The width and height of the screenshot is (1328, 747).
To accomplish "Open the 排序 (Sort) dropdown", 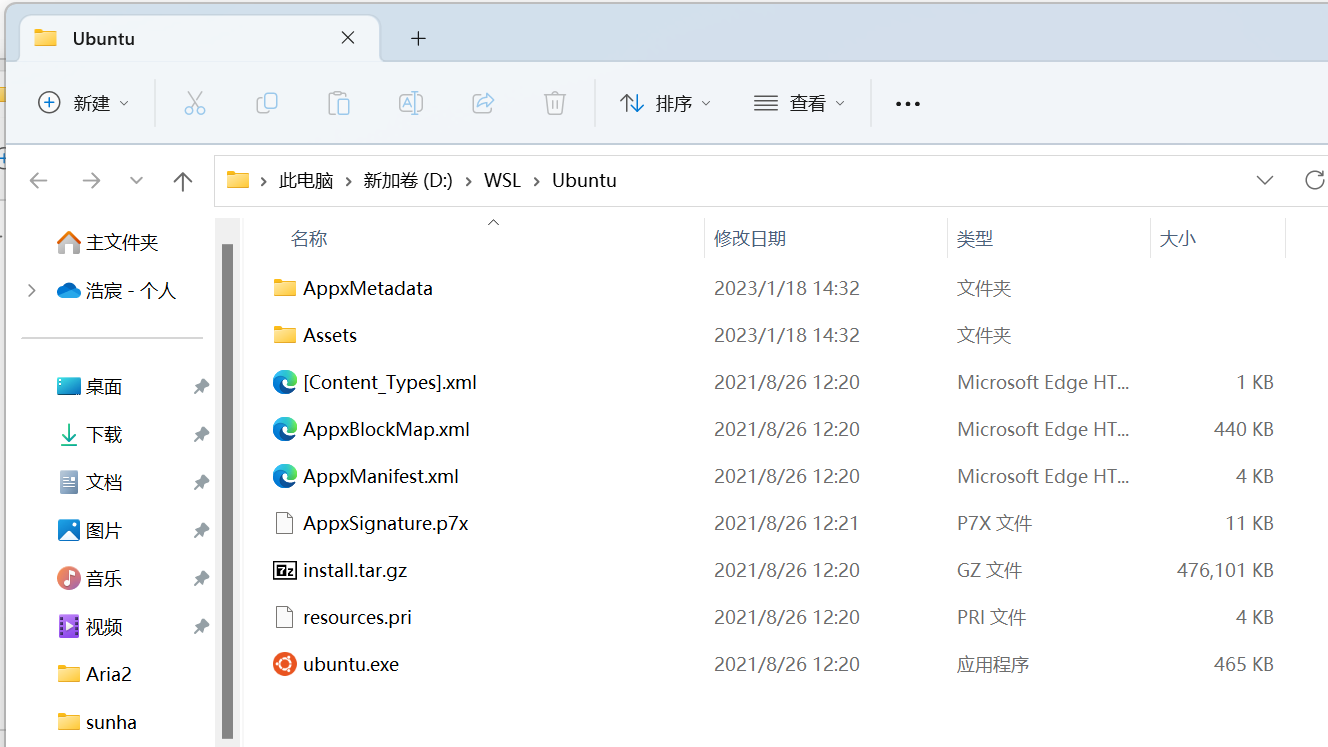I will [665, 103].
